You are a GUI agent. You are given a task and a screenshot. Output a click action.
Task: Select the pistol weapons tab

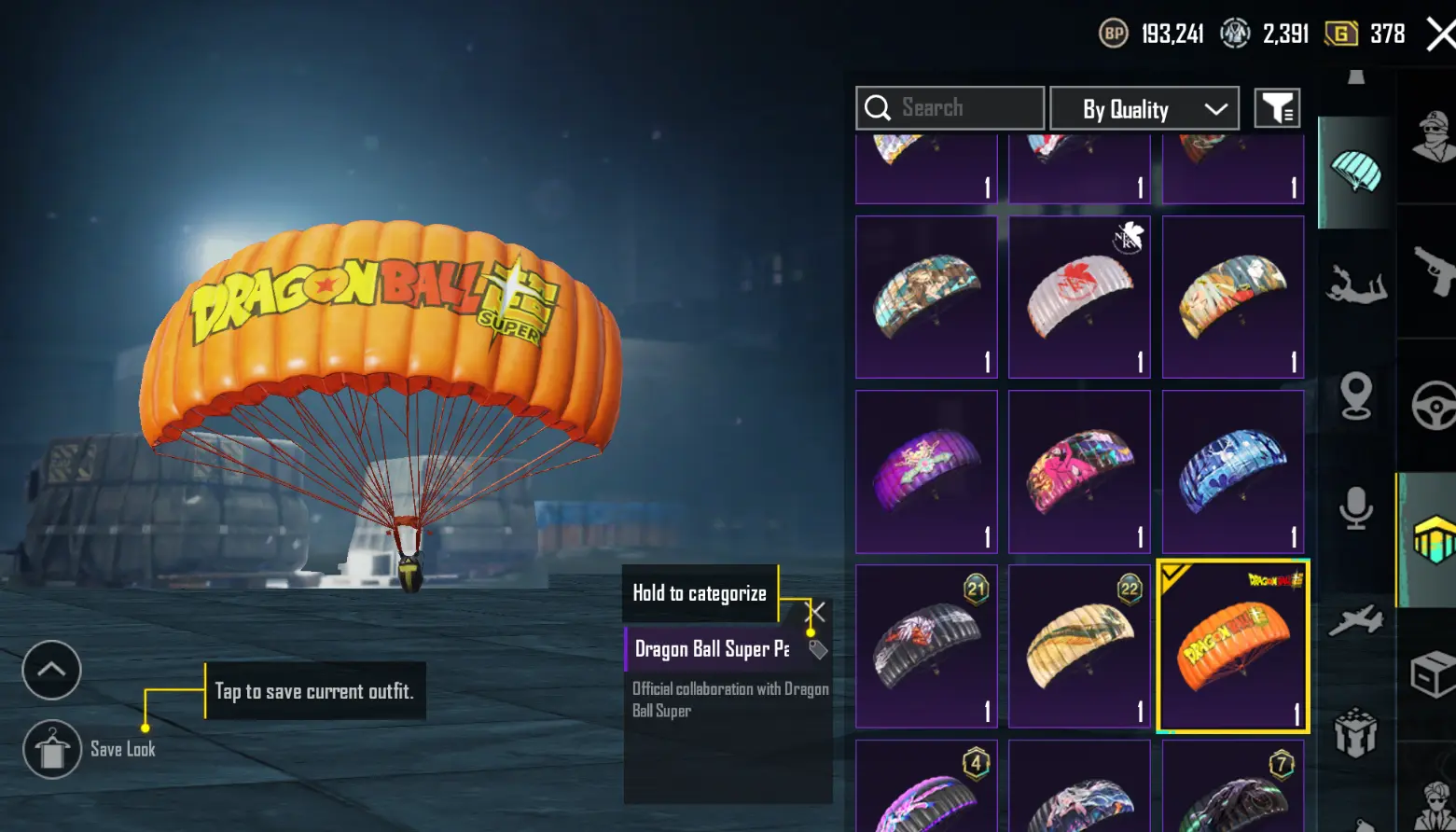coord(1434,270)
